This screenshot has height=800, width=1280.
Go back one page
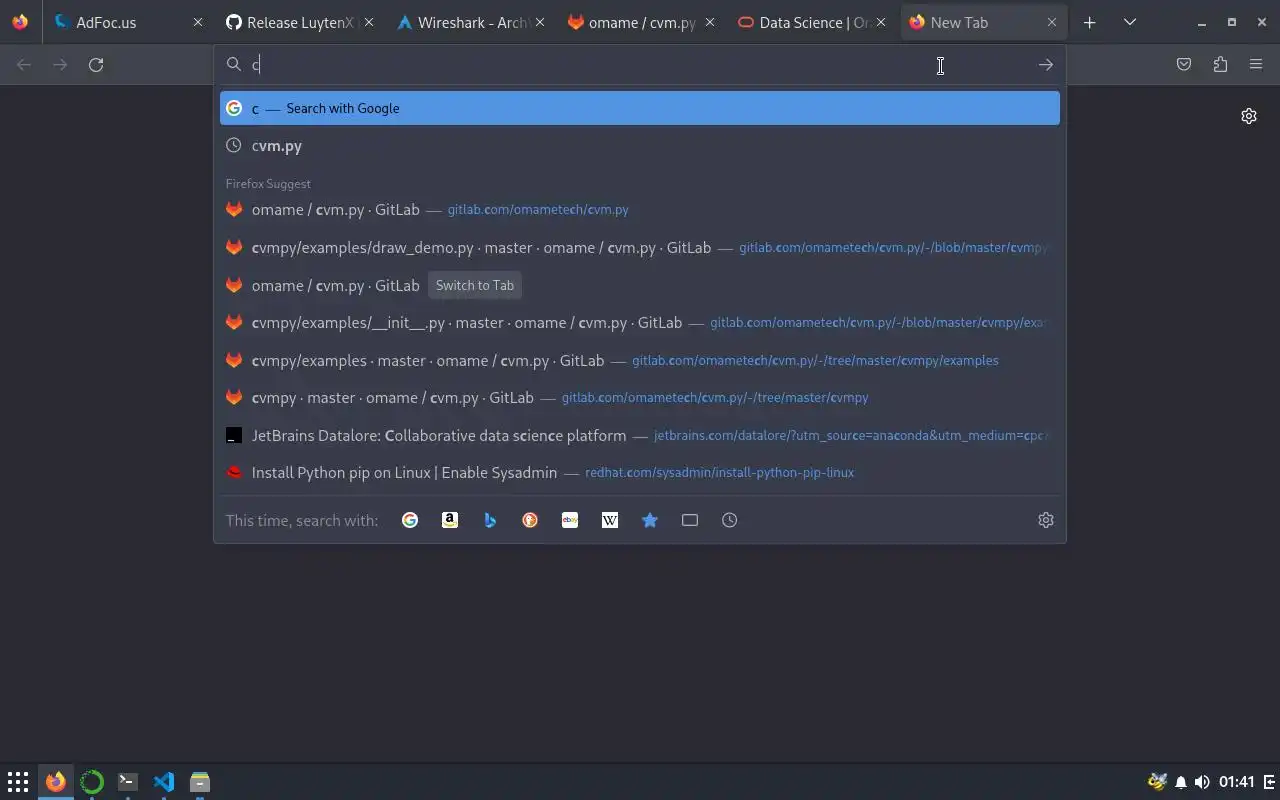tap(24, 65)
